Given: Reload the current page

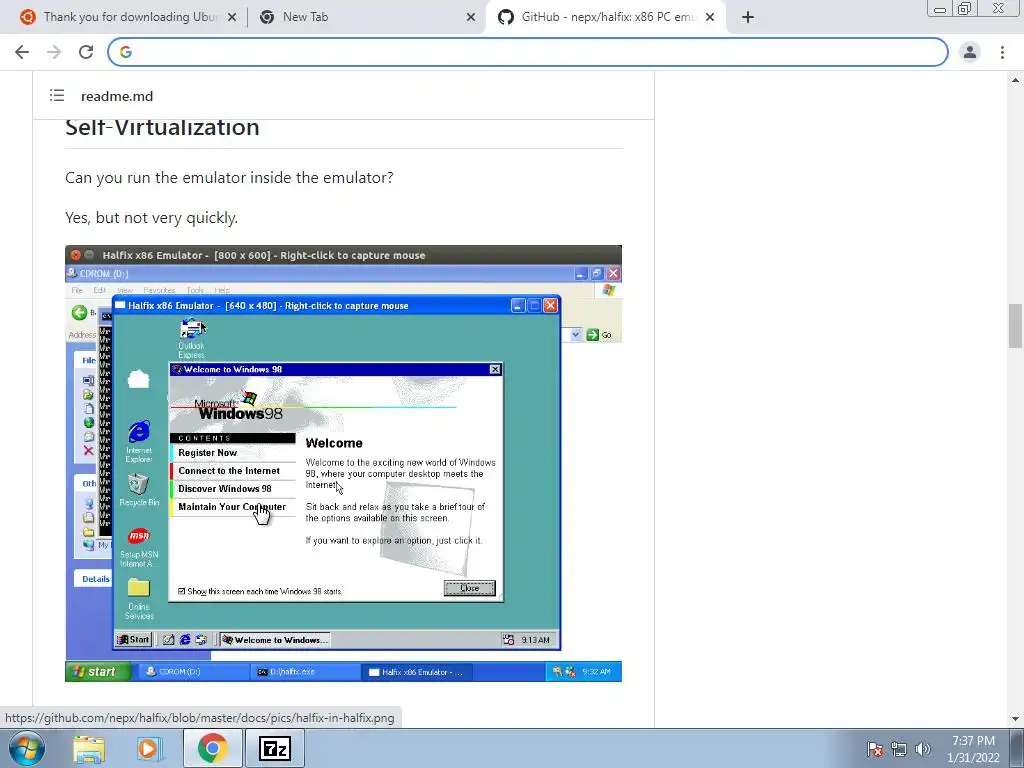Looking at the screenshot, I should point(86,52).
